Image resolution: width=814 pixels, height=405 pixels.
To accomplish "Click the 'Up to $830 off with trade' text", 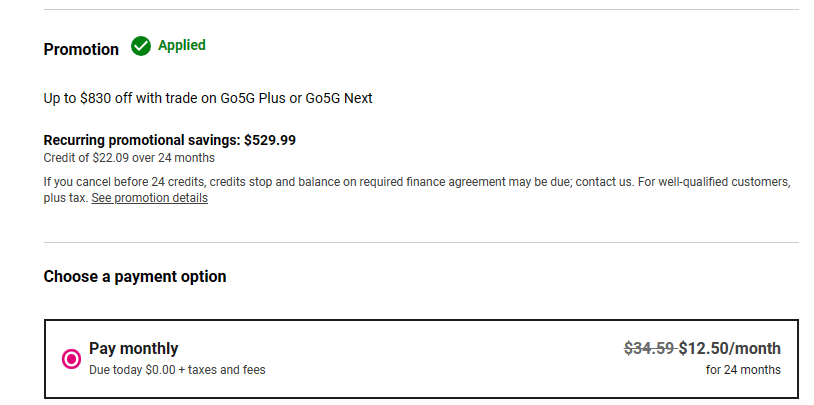I will tap(120, 98).
